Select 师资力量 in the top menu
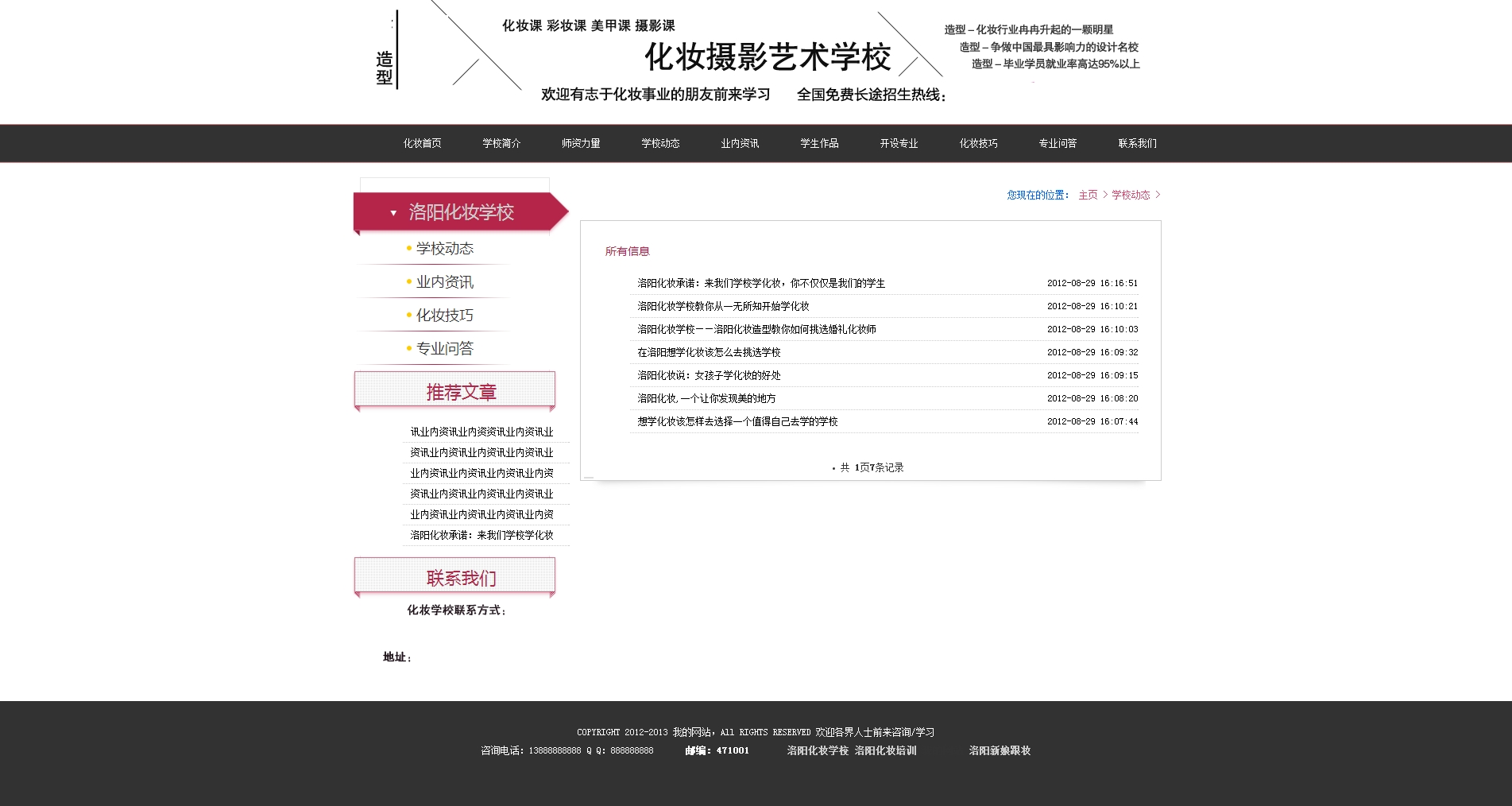1512x806 pixels. pyautogui.click(x=581, y=144)
